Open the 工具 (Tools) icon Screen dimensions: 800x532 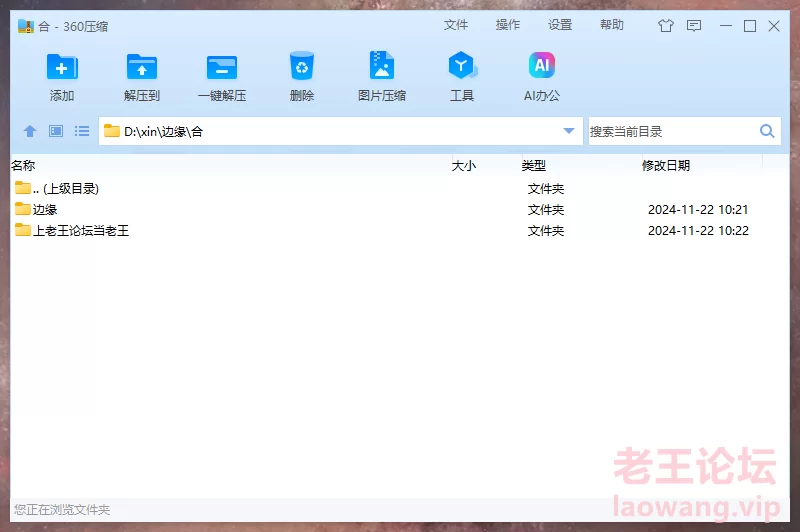pyautogui.click(x=462, y=65)
